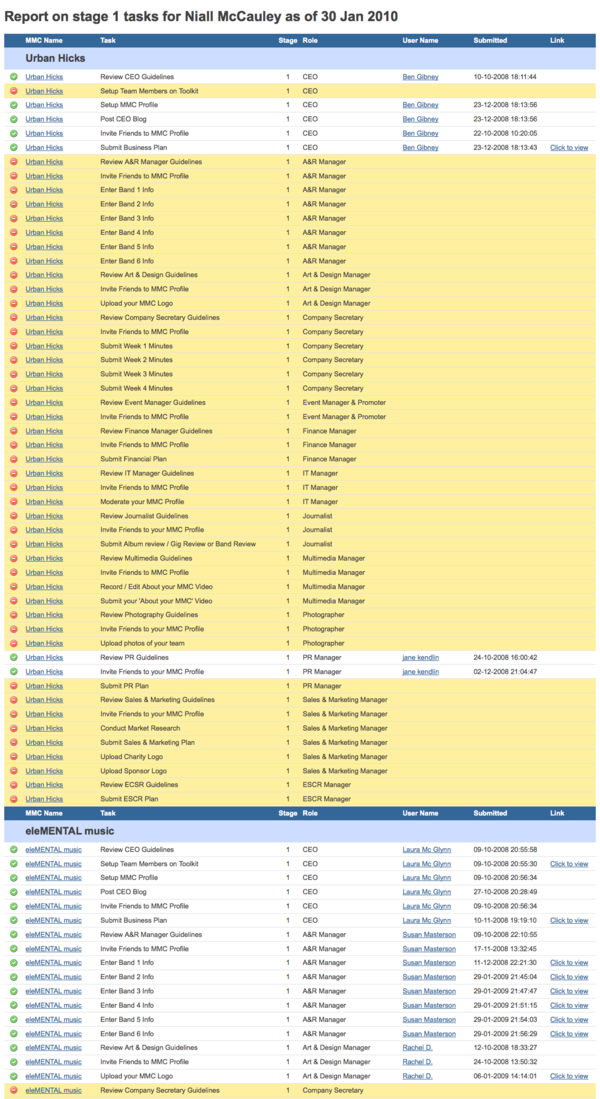Open Ben Gibney link in Urban Hicks Review CEO Guidelines row
Screen dimensions: 600x1099
pyautogui.click(x=421, y=76)
